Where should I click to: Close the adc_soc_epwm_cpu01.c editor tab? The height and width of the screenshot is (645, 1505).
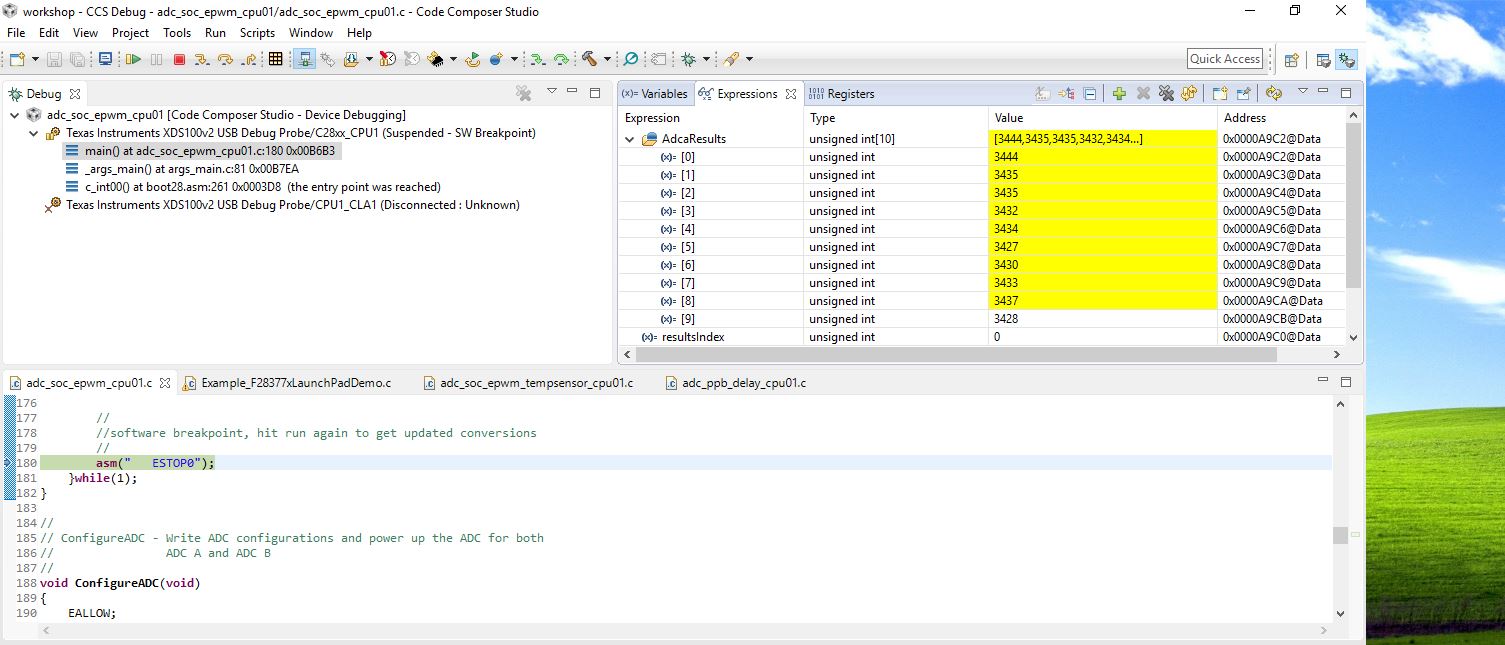pos(165,383)
